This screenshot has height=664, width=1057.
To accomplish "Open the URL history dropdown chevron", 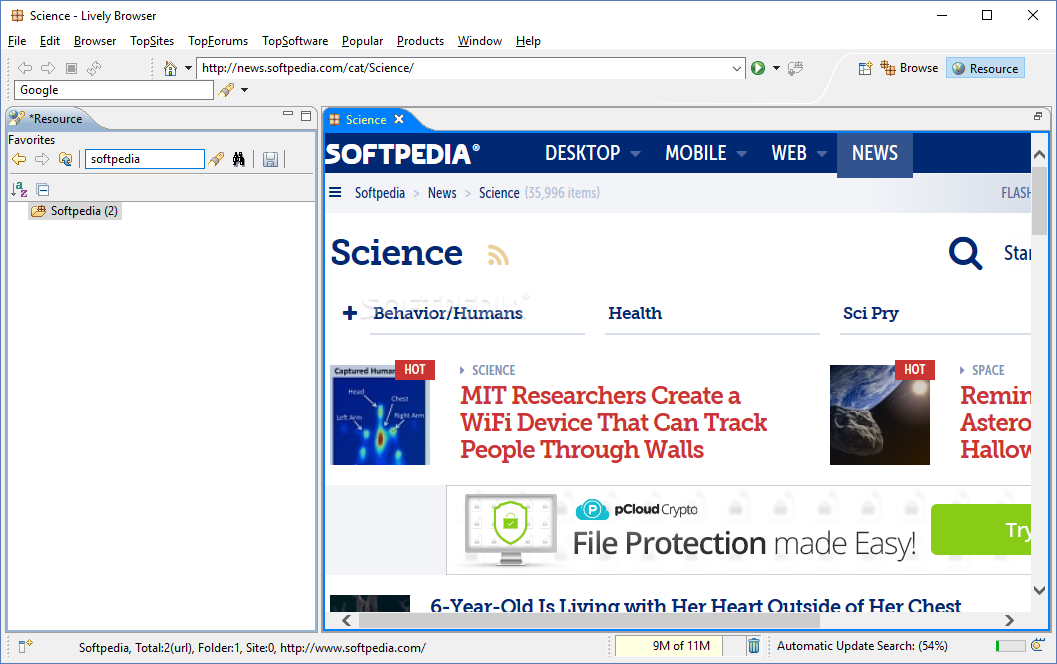I will [737, 68].
